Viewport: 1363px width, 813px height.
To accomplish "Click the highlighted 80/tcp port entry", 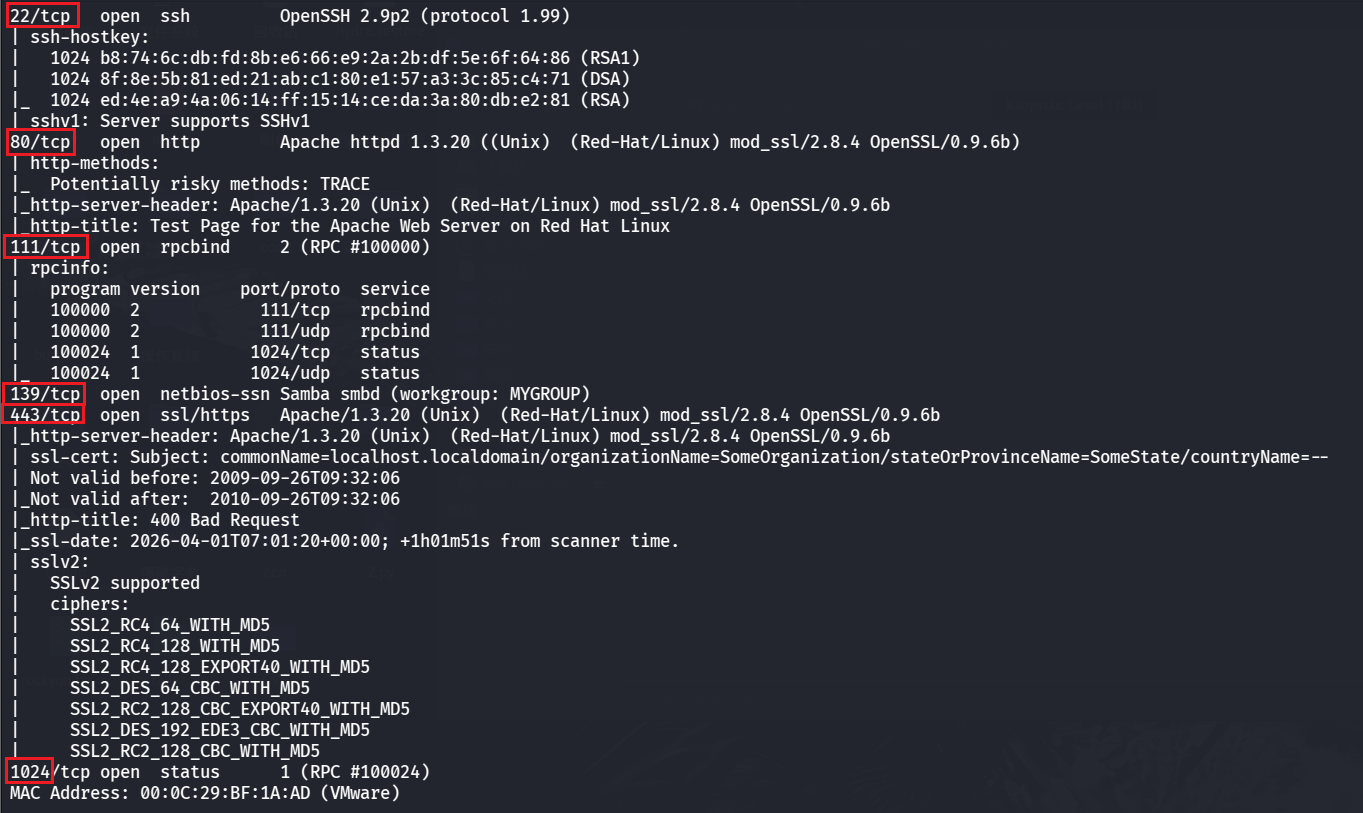I will coord(41,142).
